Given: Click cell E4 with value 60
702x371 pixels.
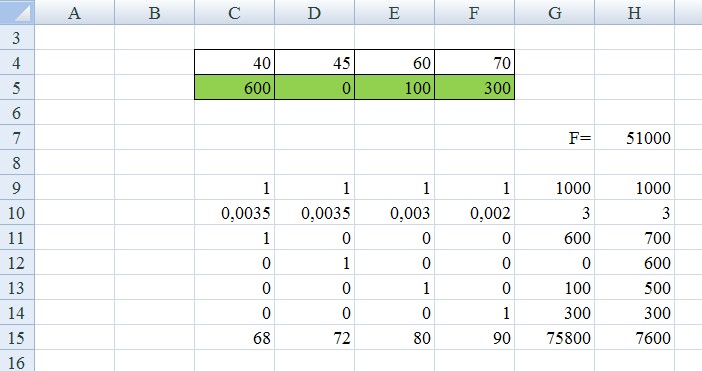Looking at the screenshot, I should click(394, 62).
